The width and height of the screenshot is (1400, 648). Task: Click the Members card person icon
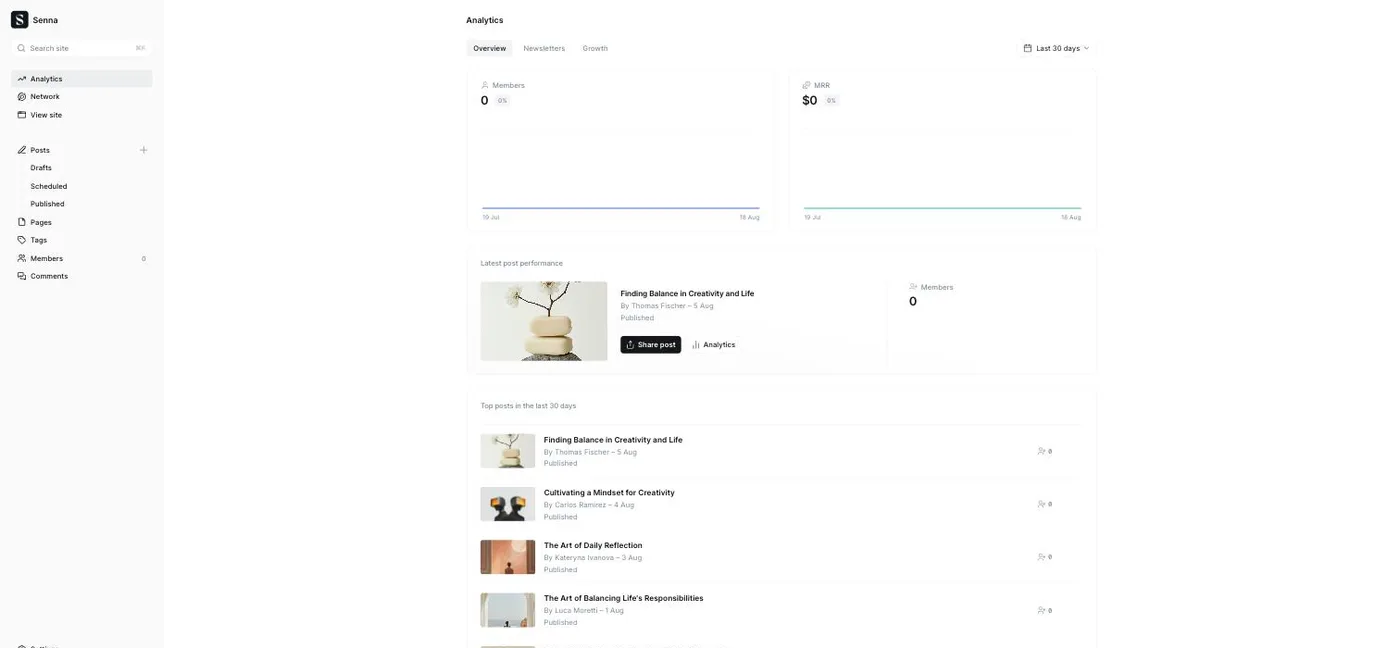(x=485, y=85)
